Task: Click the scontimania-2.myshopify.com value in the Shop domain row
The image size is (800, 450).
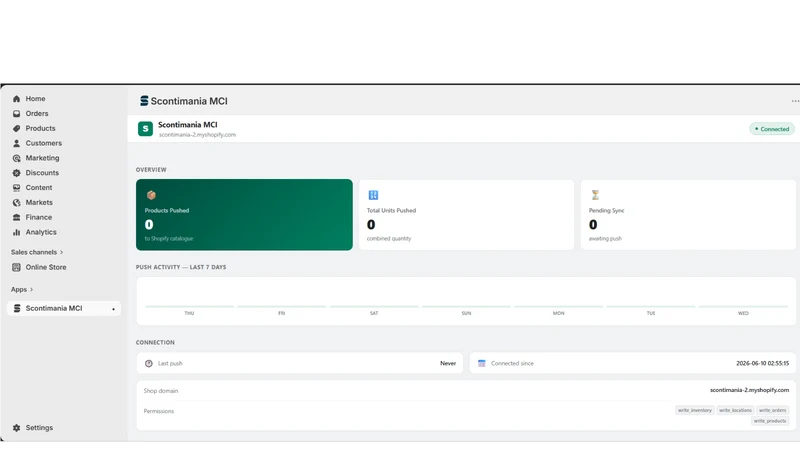Action: click(749, 390)
